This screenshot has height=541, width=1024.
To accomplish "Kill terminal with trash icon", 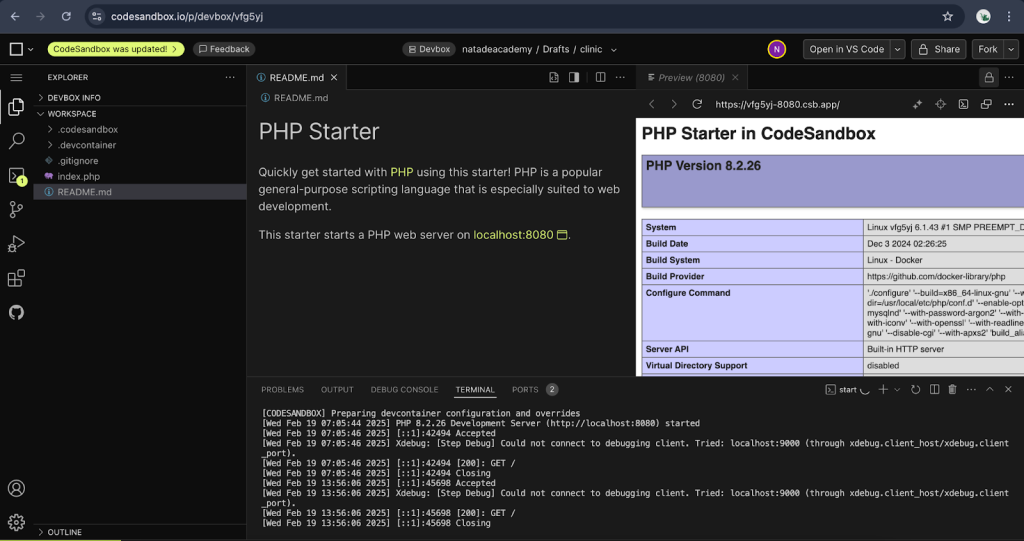I will tap(952, 389).
